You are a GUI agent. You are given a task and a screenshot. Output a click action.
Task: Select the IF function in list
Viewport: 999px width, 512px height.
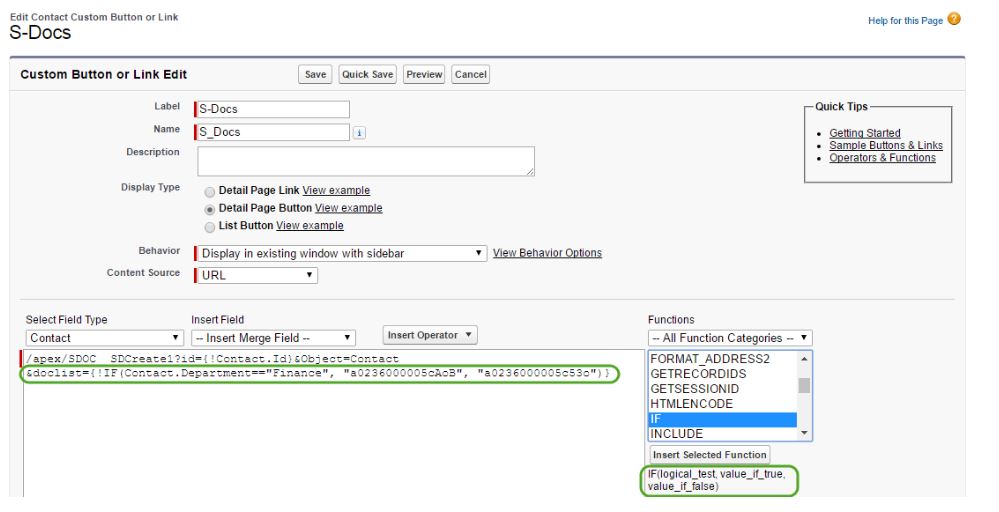pyautogui.click(x=723, y=419)
